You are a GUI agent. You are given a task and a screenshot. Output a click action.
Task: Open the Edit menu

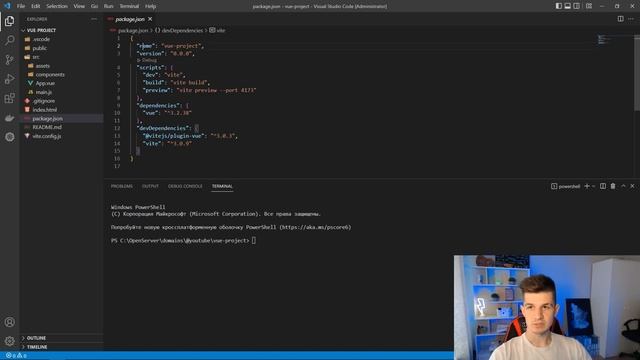[36, 6]
